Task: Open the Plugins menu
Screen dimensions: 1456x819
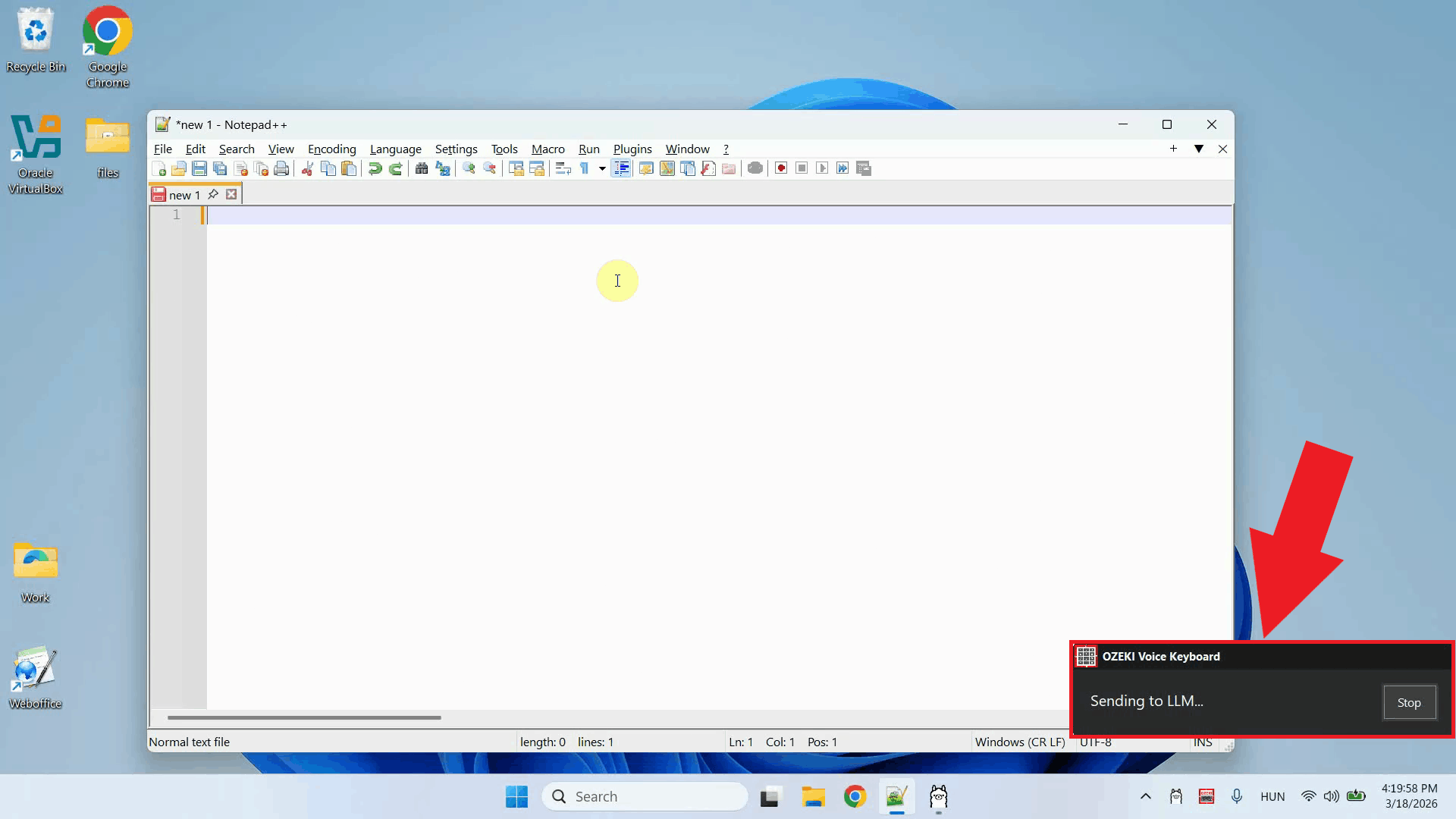Action: tap(632, 149)
